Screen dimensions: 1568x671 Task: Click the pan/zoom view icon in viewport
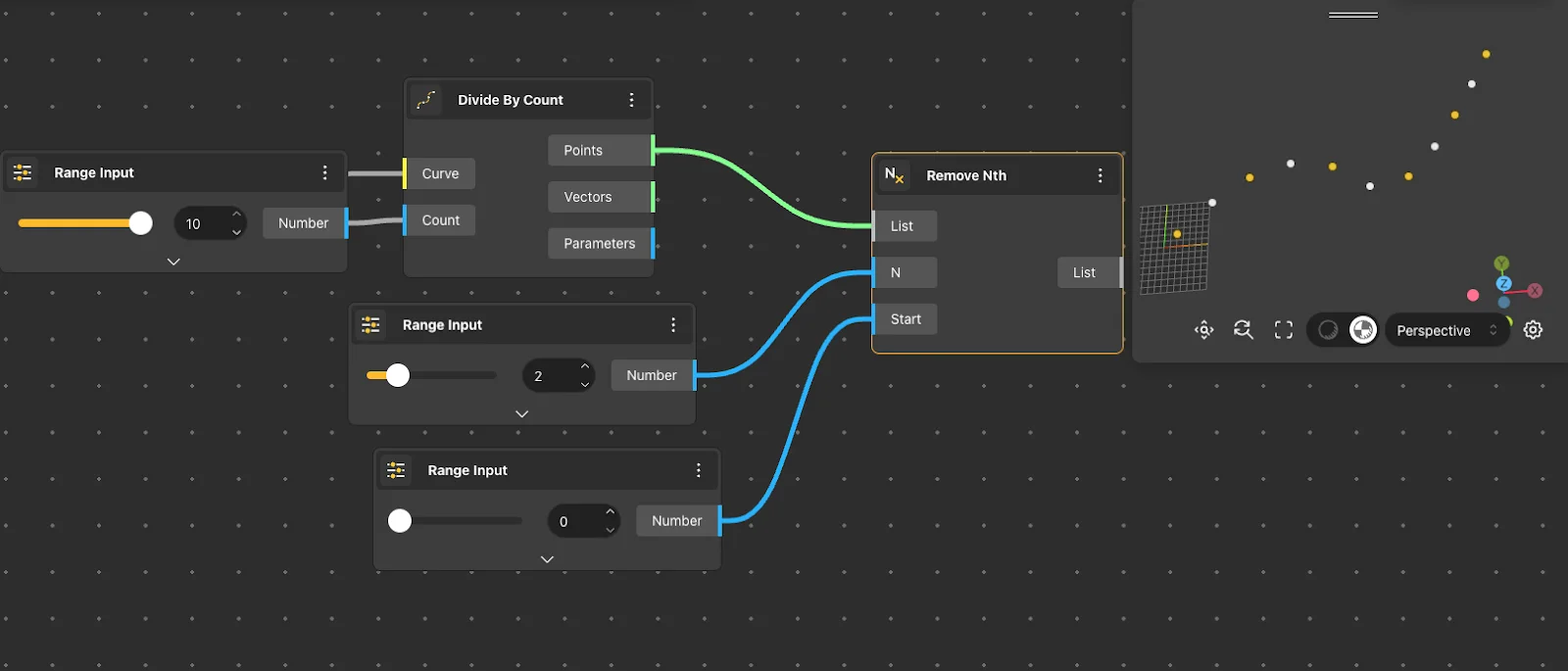1203,330
